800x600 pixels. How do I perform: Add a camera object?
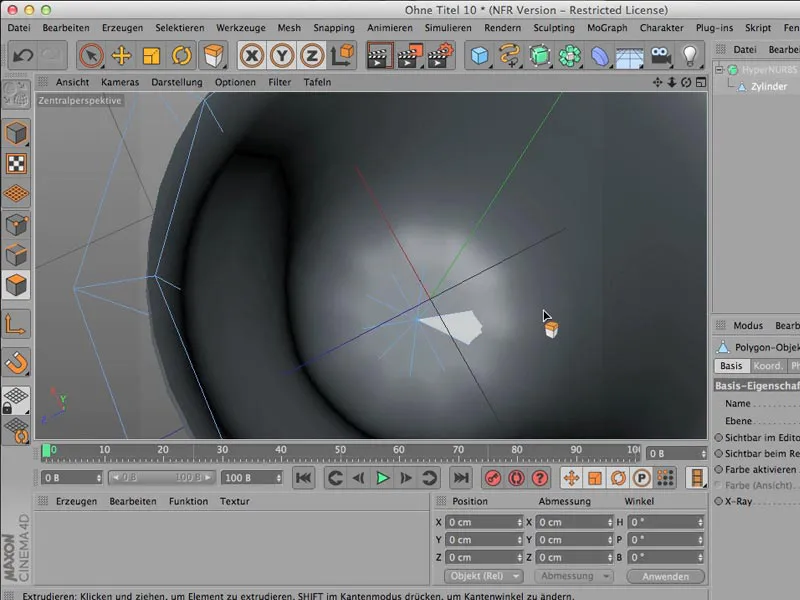click(661, 55)
